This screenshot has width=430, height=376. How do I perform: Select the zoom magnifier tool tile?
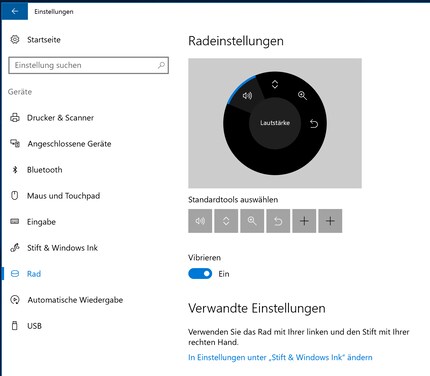coord(252,221)
